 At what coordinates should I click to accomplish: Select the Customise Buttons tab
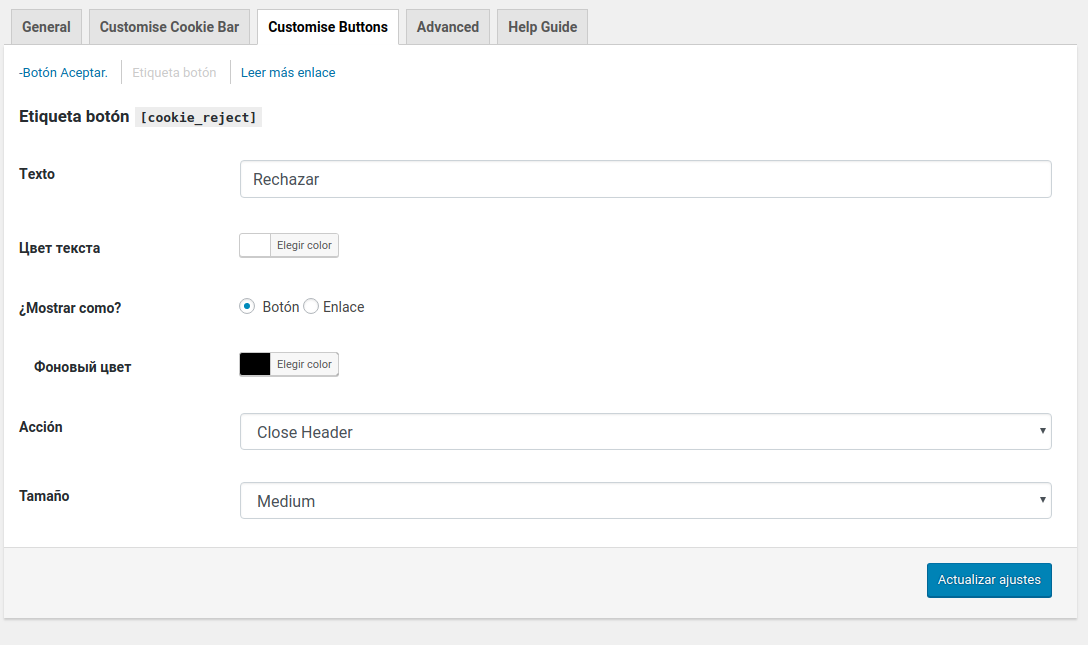click(x=328, y=27)
